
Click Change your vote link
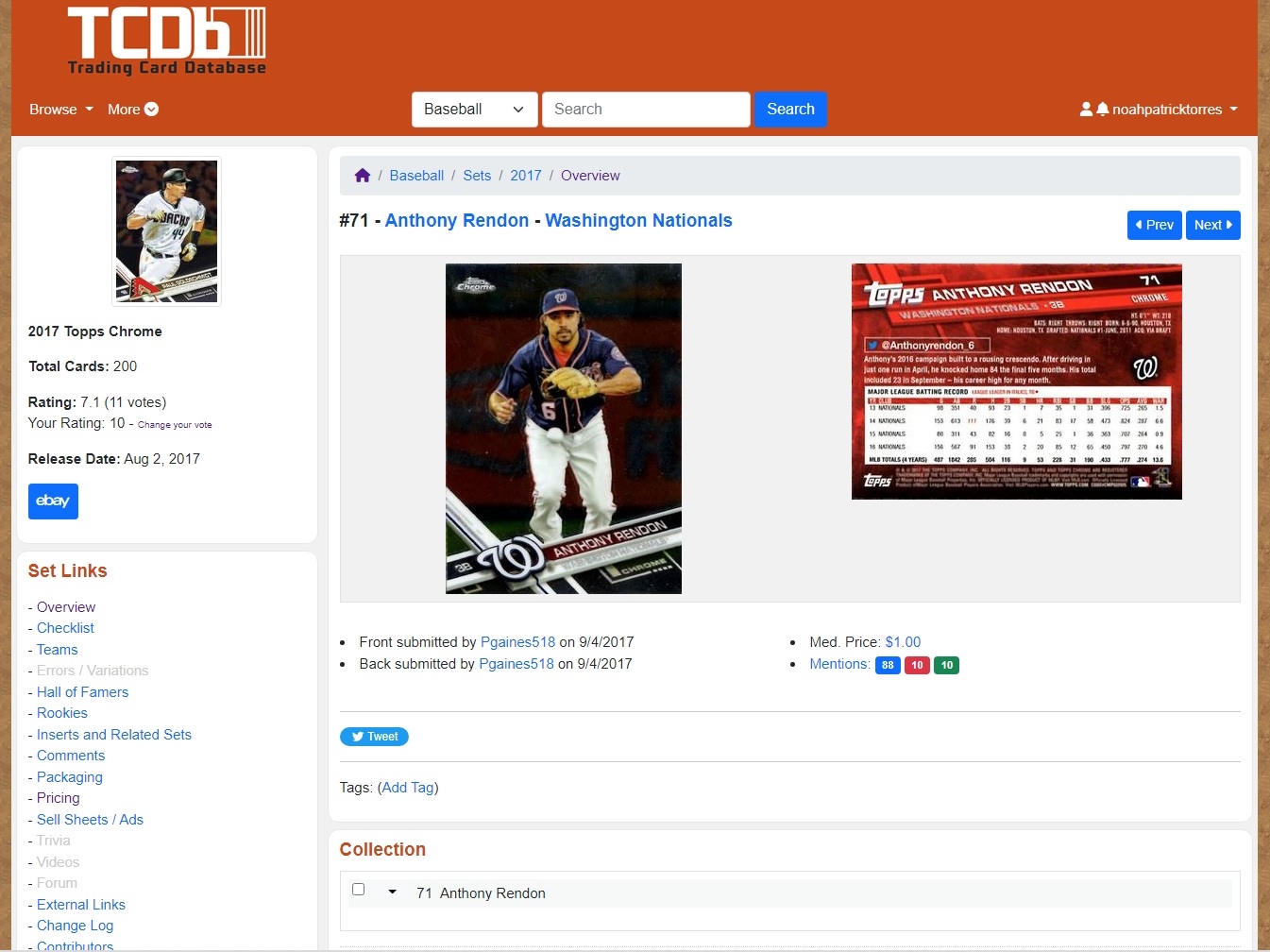click(175, 425)
